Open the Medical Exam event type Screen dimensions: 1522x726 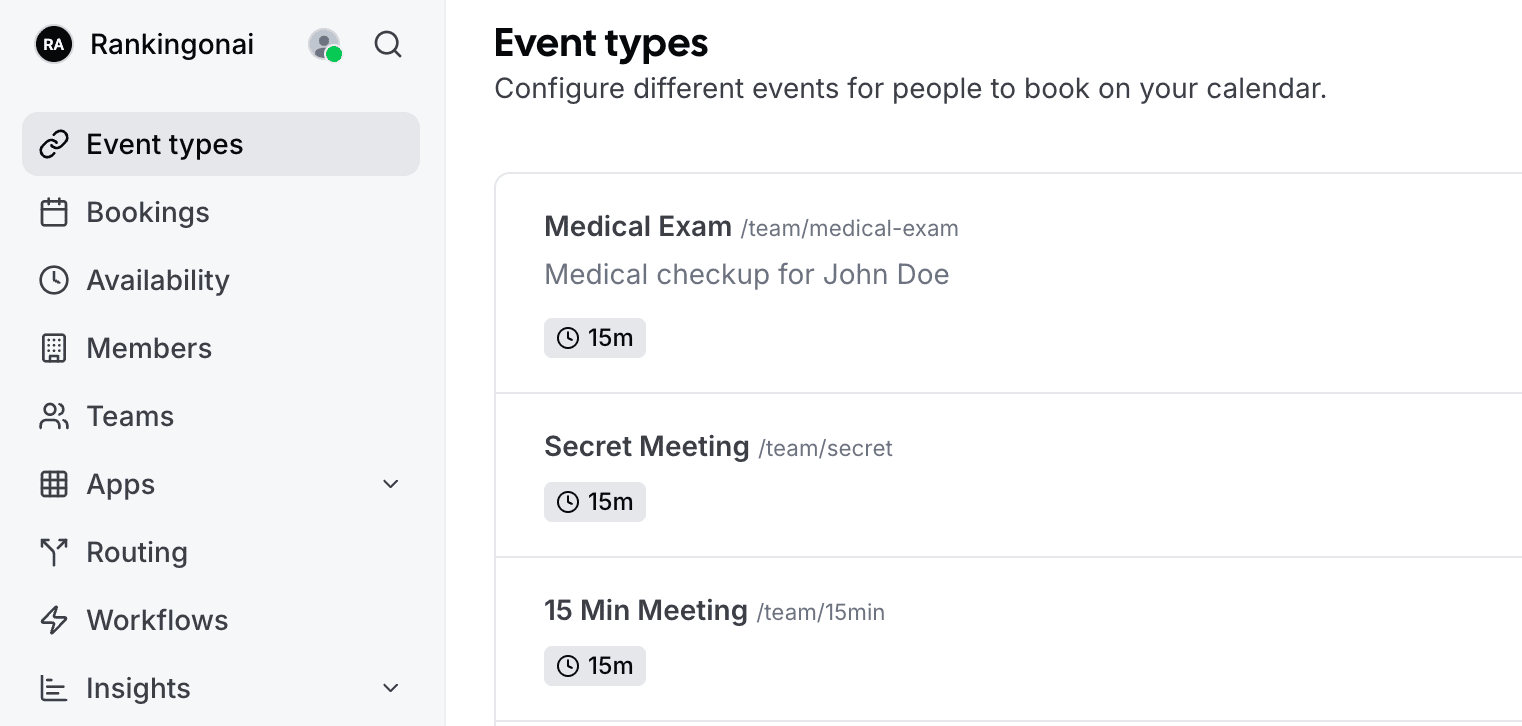[638, 226]
